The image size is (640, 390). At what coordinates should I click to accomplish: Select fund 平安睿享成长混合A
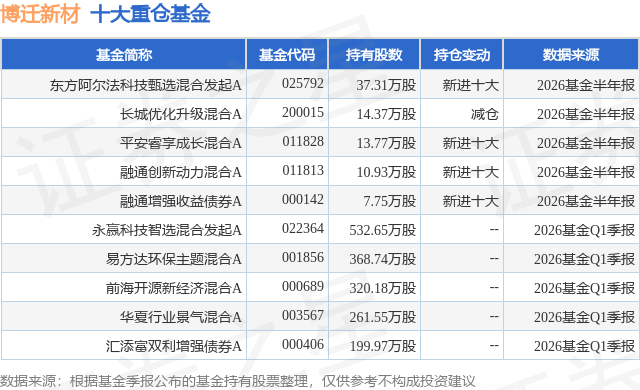click(x=180, y=143)
